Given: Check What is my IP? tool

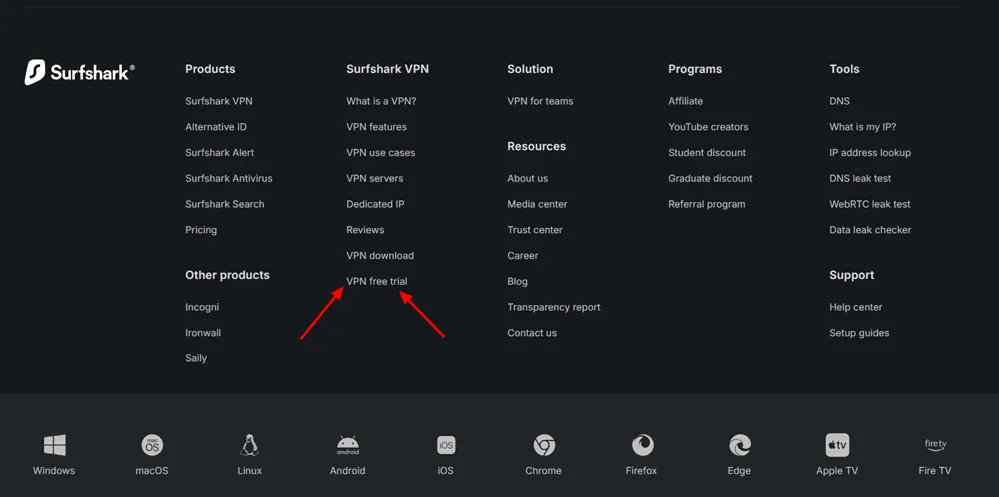Looking at the screenshot, I should click(x=863, y=127).
